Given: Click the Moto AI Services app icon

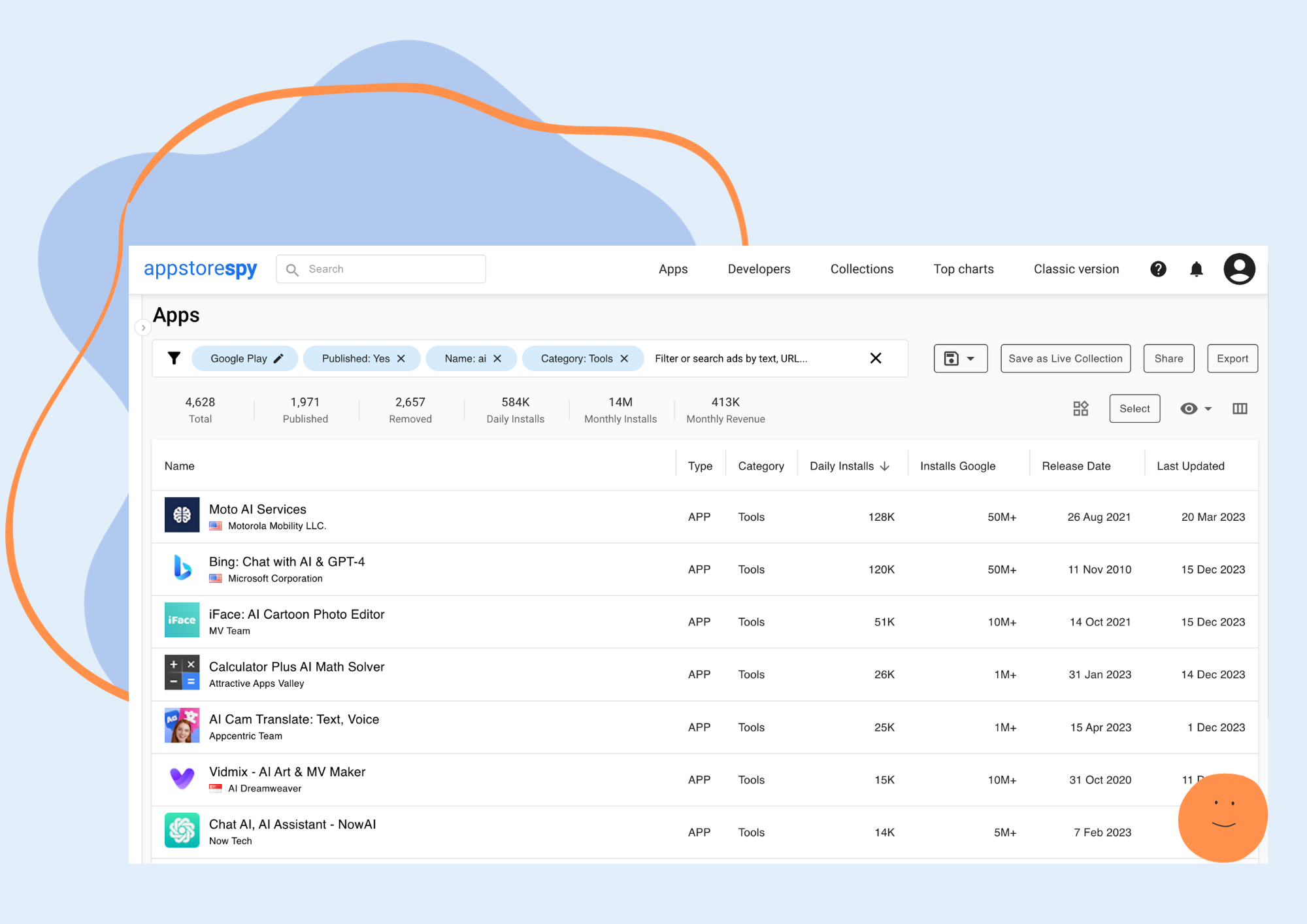Looking at the screenshot, I should [x=182, y=515].
